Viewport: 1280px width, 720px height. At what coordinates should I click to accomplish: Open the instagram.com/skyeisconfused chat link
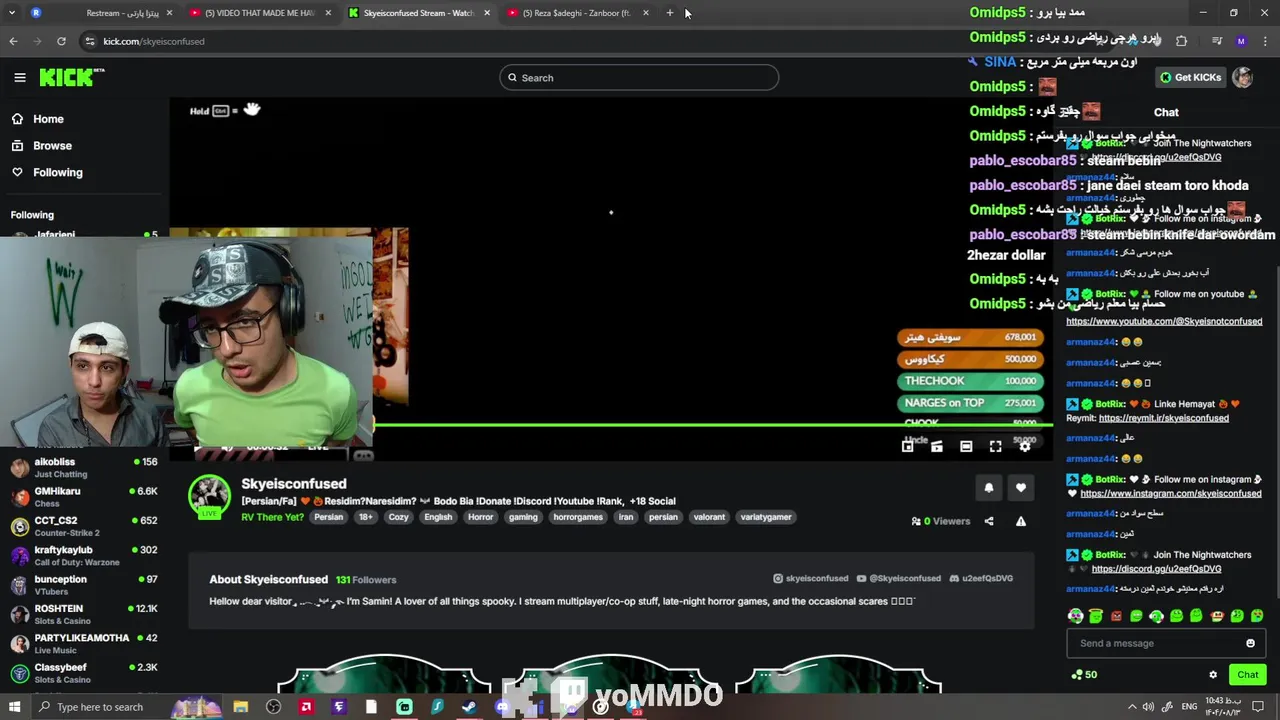tap(1170, 493)
